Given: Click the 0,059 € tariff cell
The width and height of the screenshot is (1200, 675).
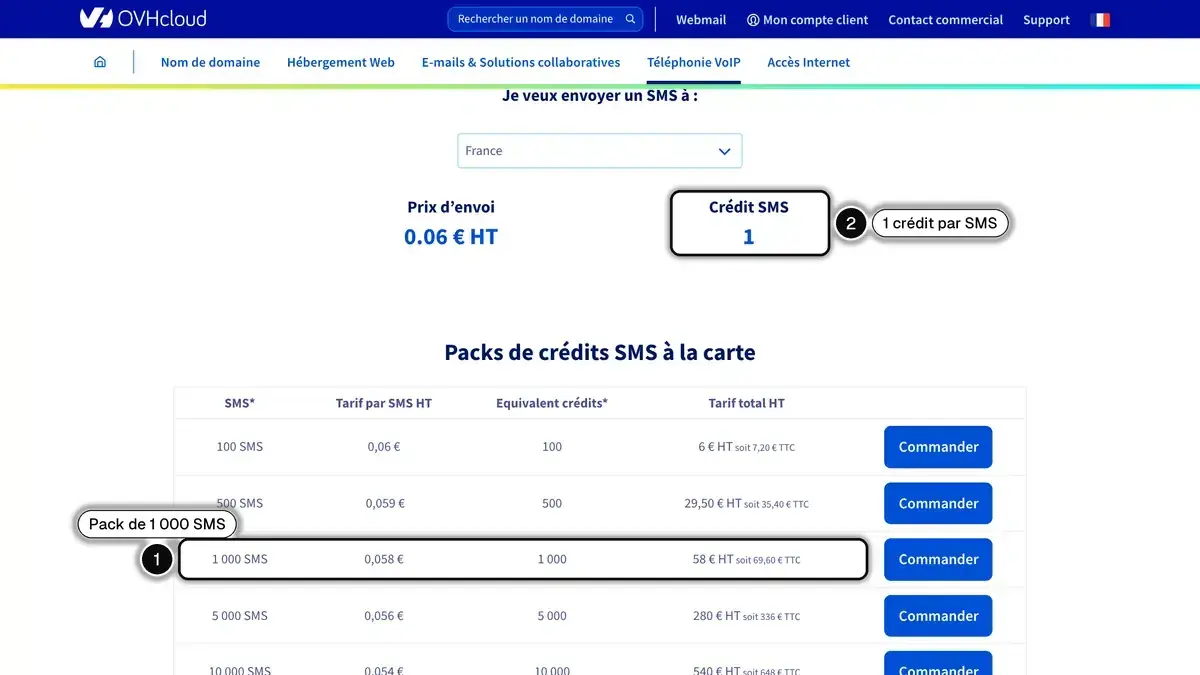Looking at the screenshot, I should point(384,503).
